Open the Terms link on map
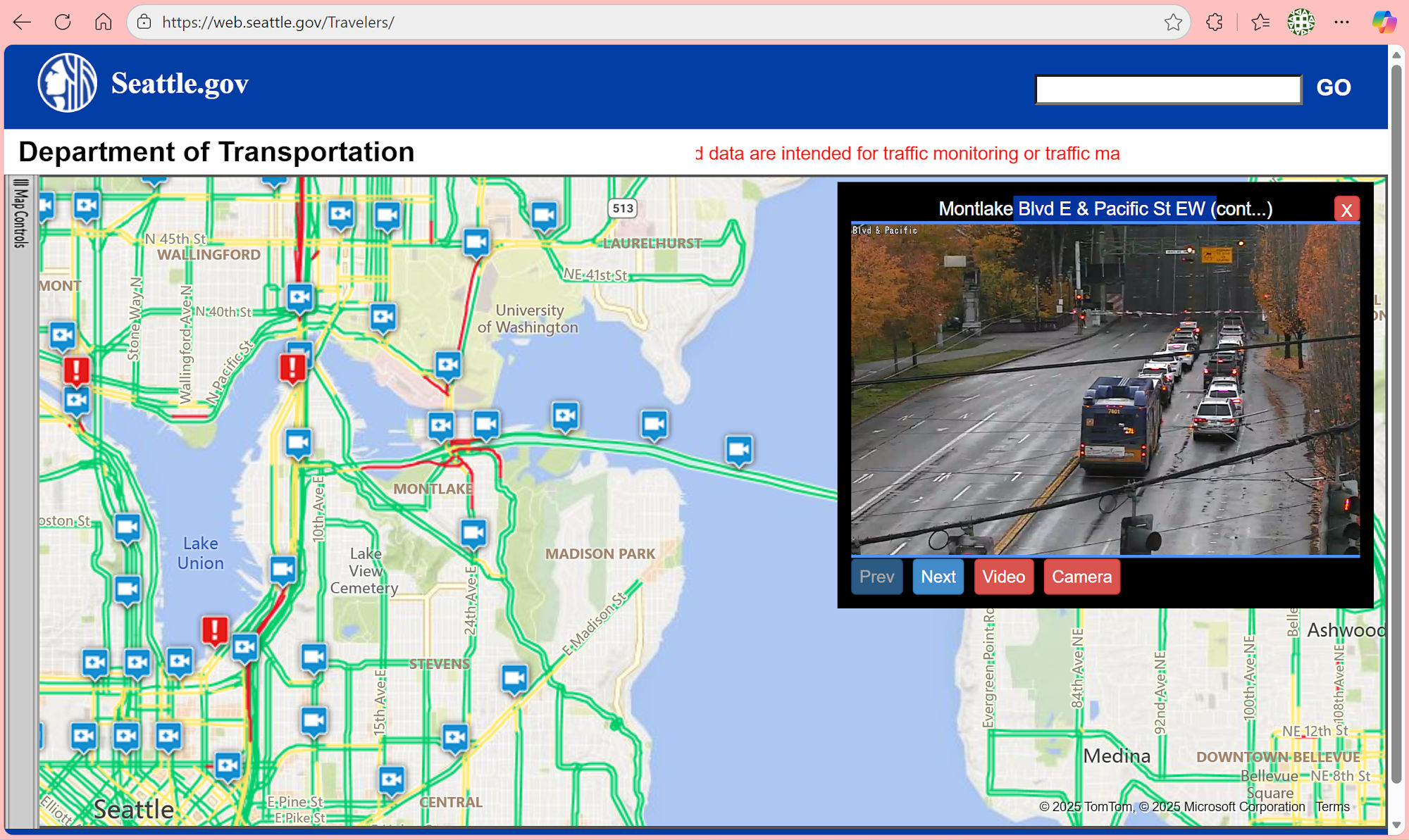Viewport: 1409px width, 840px height. [x=1332, y=807]
